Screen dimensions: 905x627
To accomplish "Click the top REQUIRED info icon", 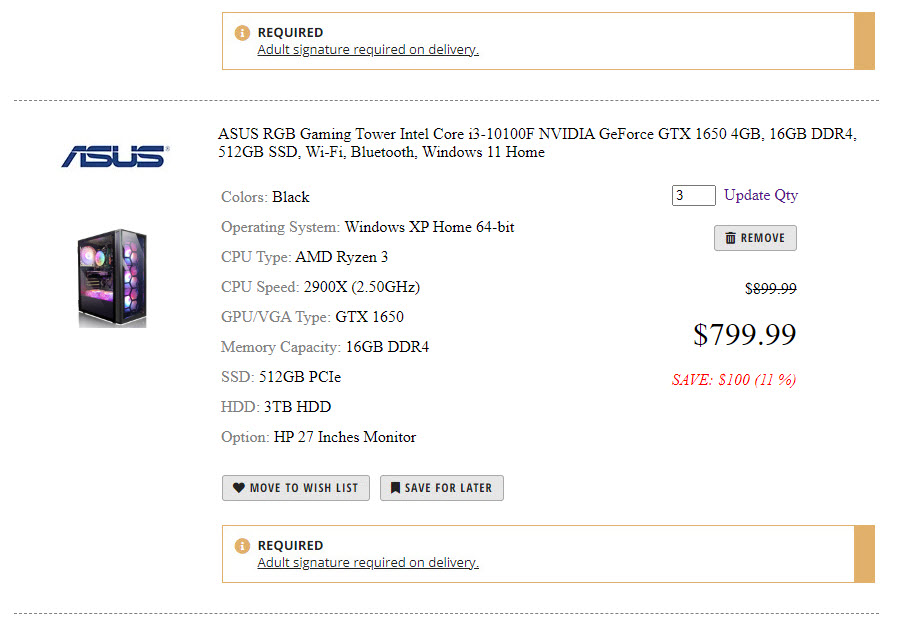I will pyautogui.click(x=242, y=33).
